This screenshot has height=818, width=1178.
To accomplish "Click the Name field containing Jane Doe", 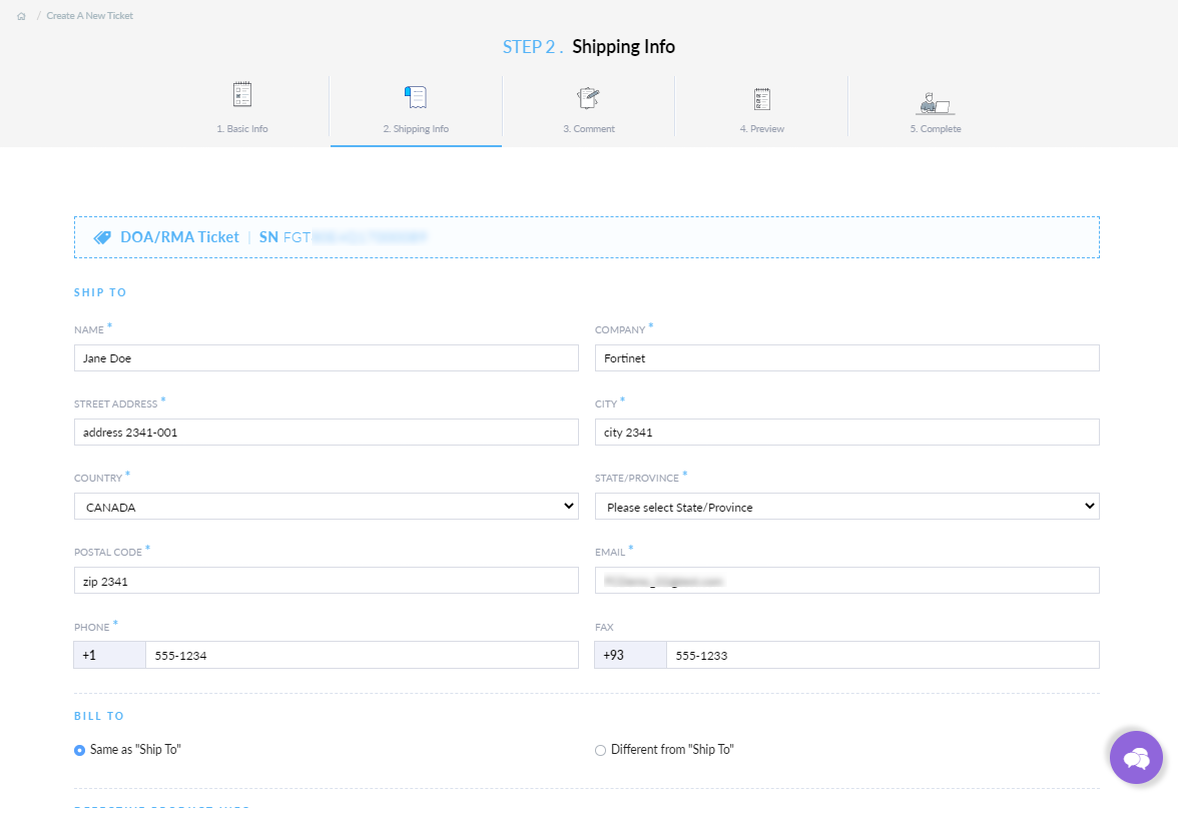I will (x=326, y=358).
